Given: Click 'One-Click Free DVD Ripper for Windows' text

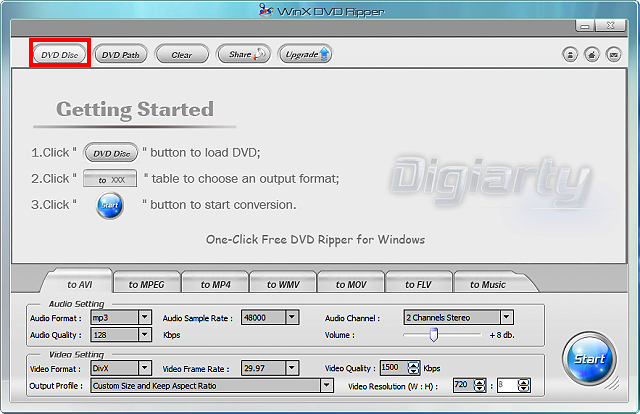Looking at the screenshot, I should click(x=315, y=240).
